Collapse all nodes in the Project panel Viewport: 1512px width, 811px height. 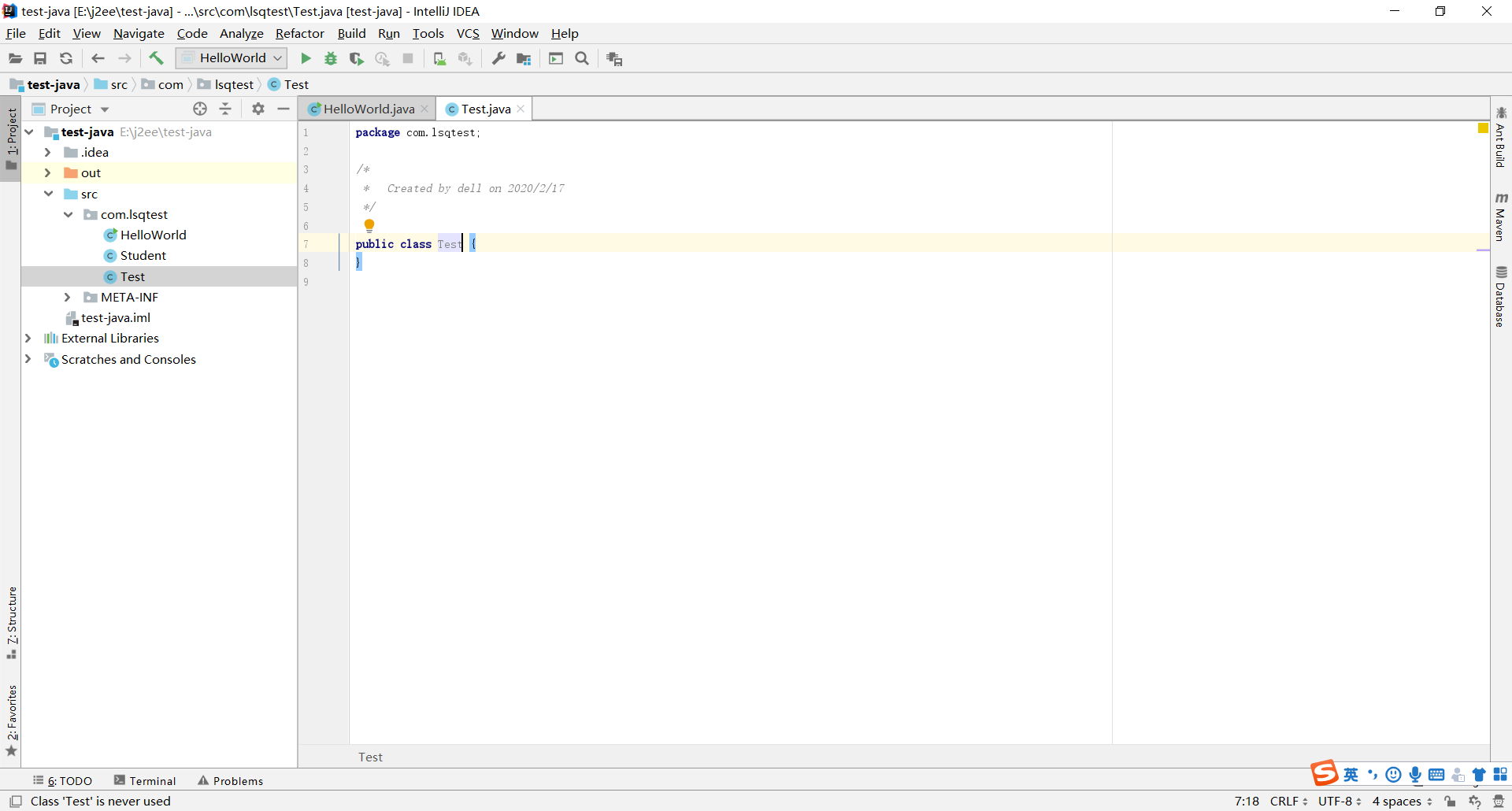226,109
